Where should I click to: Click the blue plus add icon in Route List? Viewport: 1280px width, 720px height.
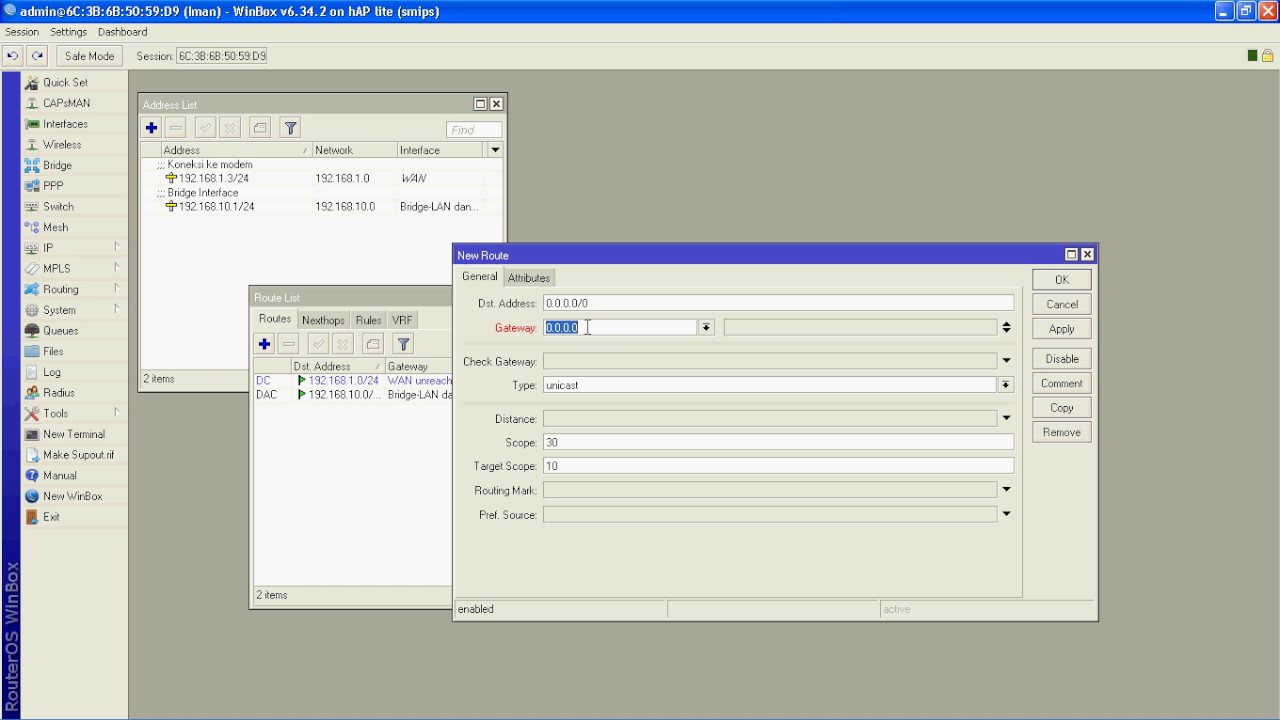[x=264, y=344]
